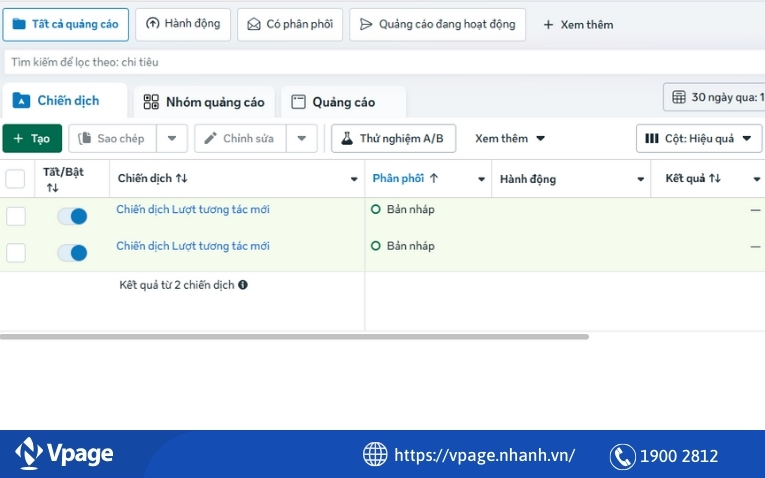765x478 pixels.
Task: Toggle off the first campaign switch
Action: point(72,216)
